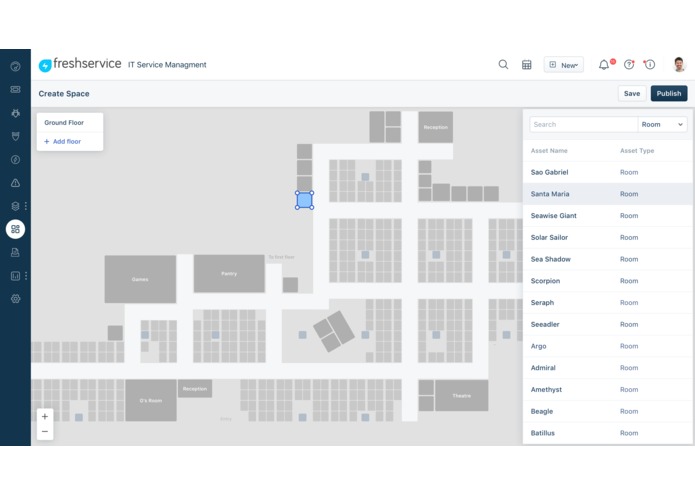
Task: Open the user stamp icon in the sidebar
Action: coord(16,253)
